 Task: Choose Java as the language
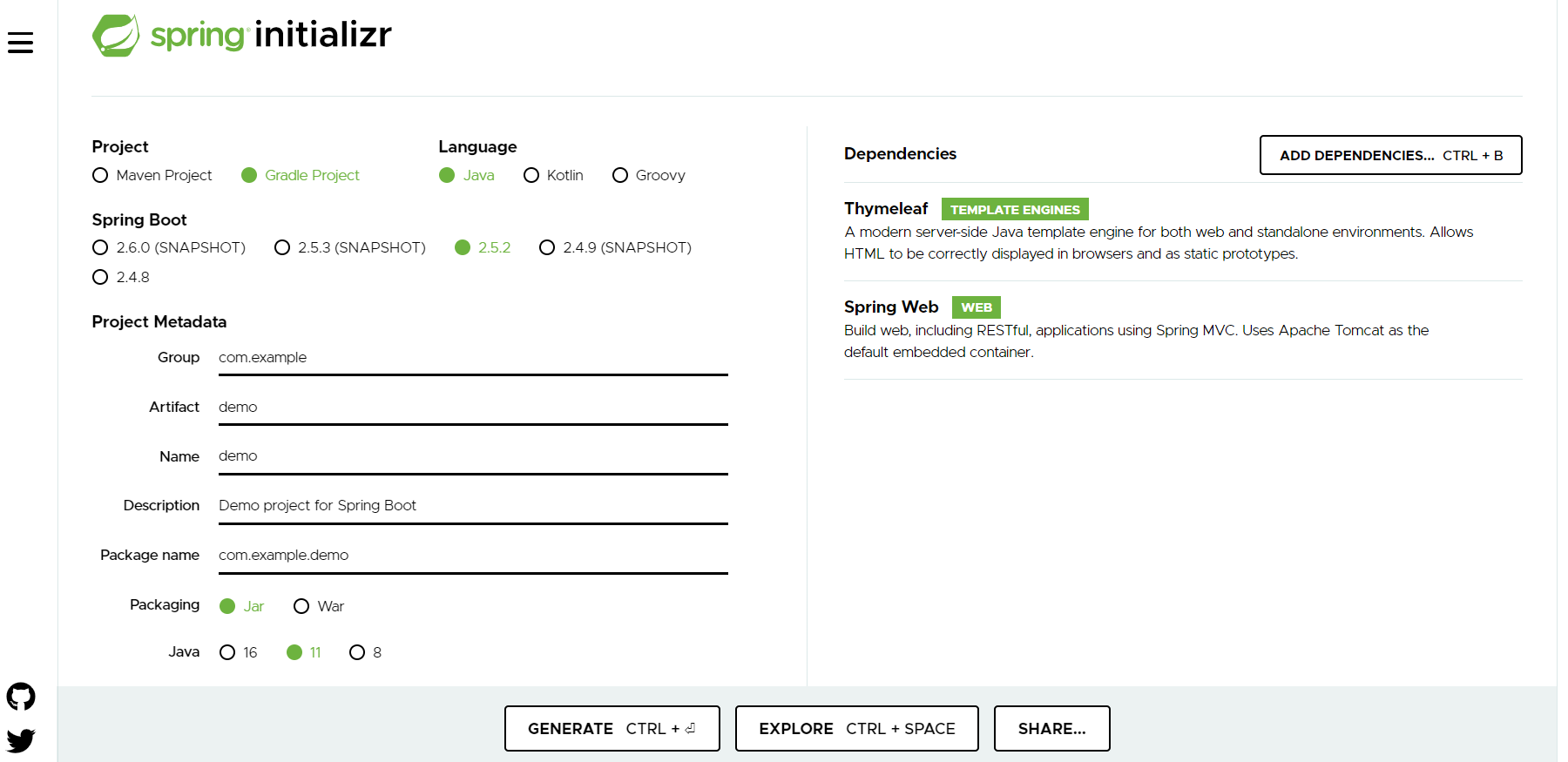pos(467,175)
